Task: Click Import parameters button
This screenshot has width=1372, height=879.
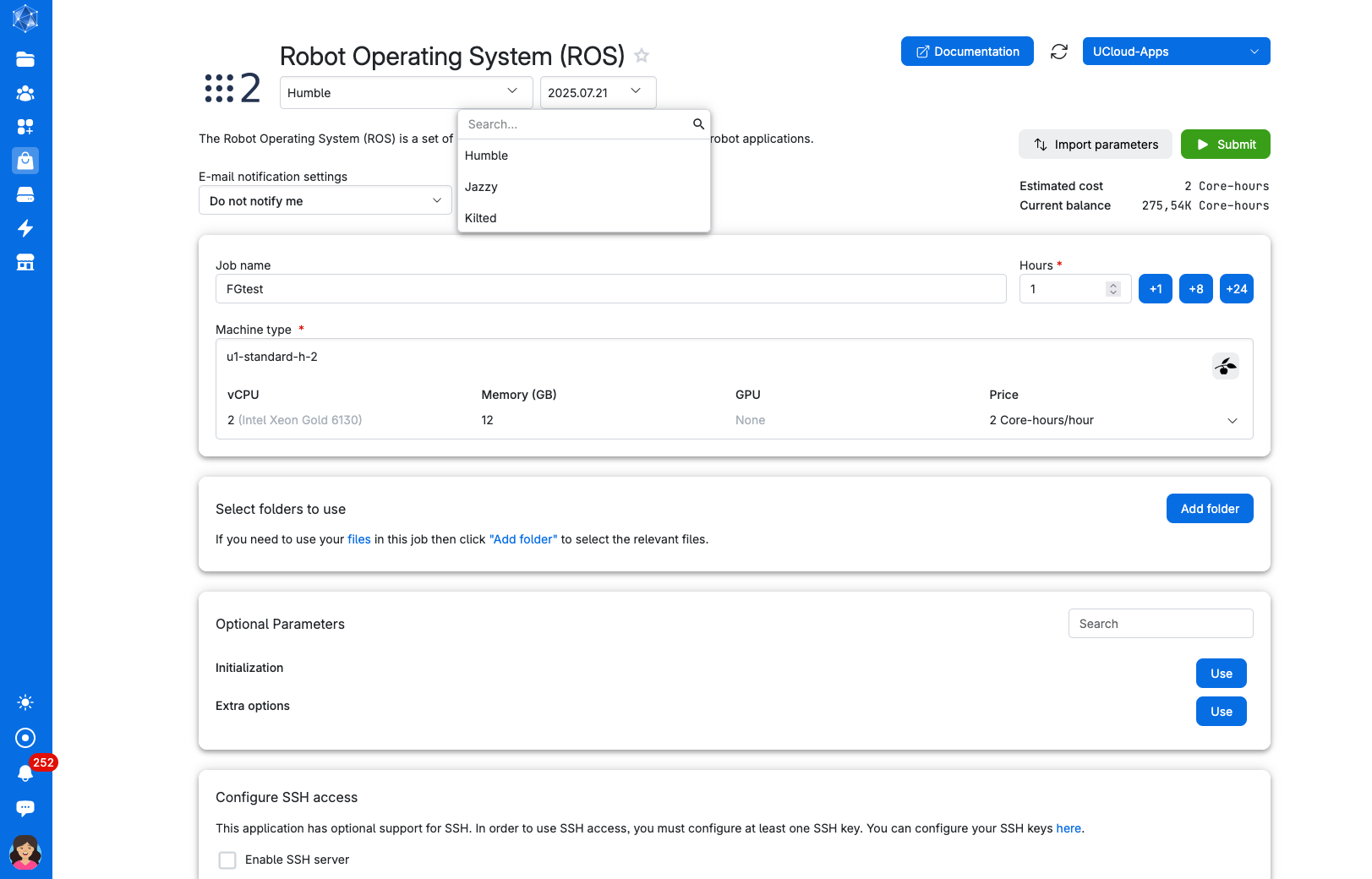Action: [1095, 145]
